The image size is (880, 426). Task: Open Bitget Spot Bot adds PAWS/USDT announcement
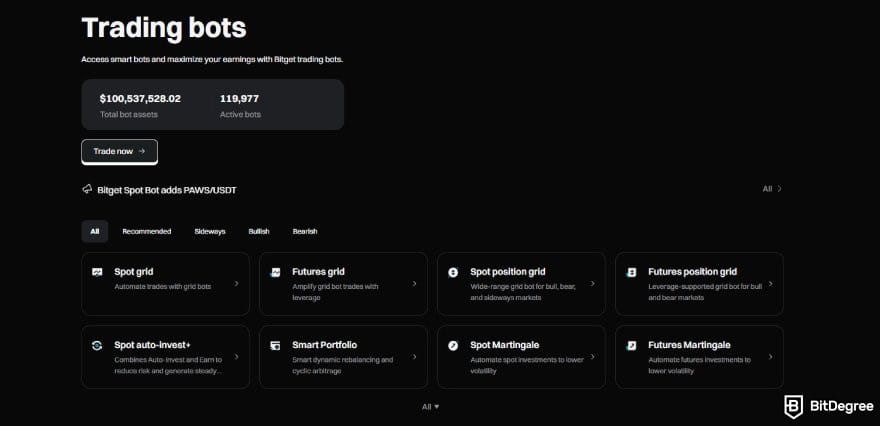167,190
